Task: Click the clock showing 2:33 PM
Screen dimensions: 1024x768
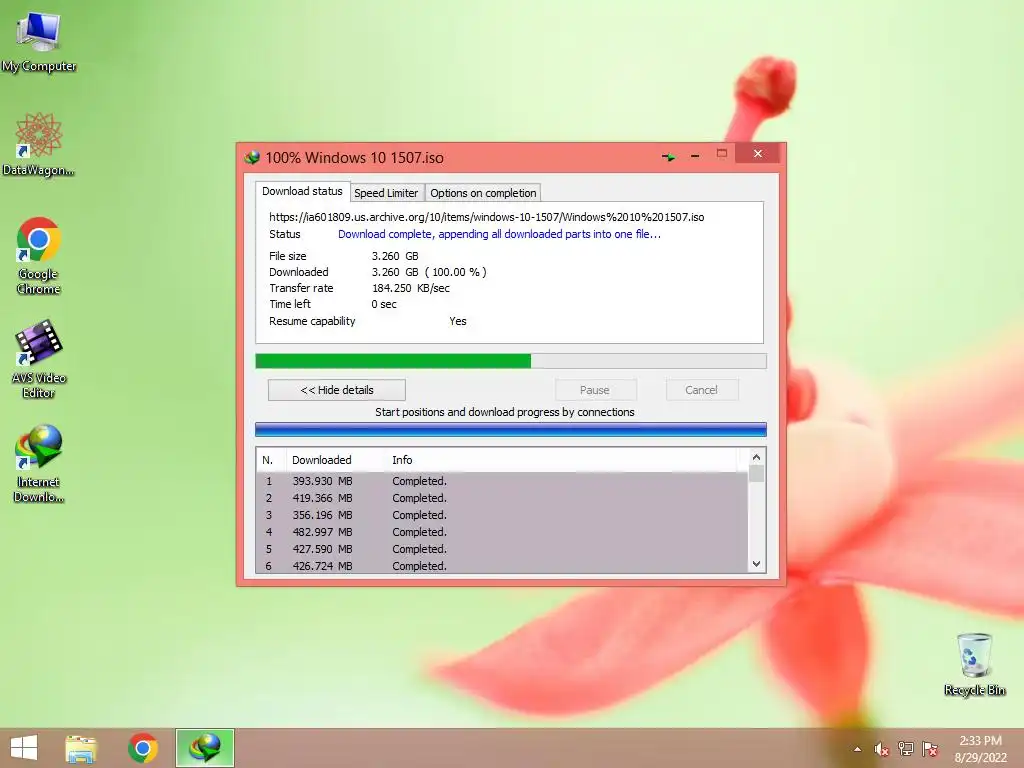Action: (980, 741)
